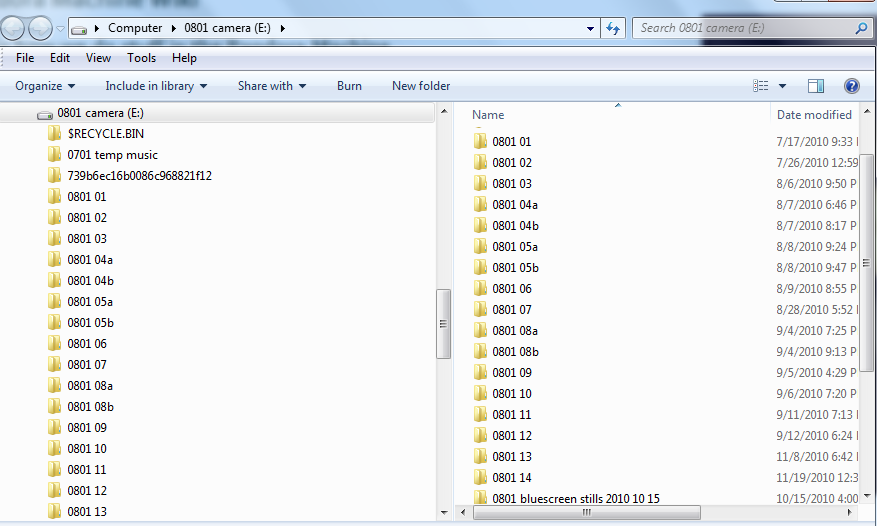This screenshot has height=526, width=877.
Task: Open the Share with dropdown
Action: pos(271,86)
